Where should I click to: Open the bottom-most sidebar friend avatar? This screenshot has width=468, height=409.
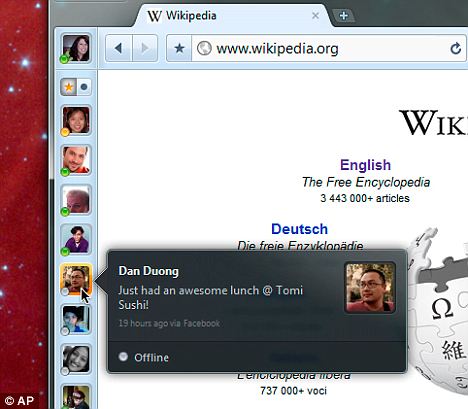pyautogui.click(x=76, y=397)
